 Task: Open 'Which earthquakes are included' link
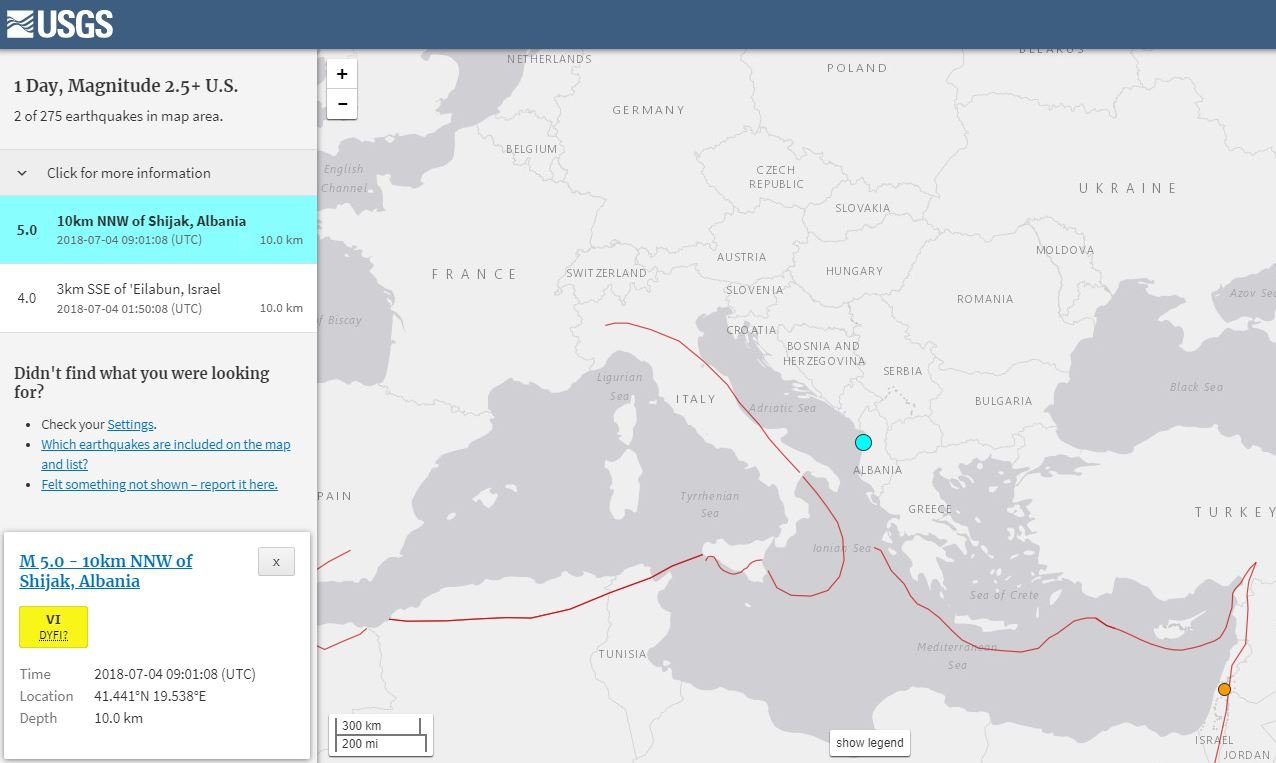tap(166, 454)
